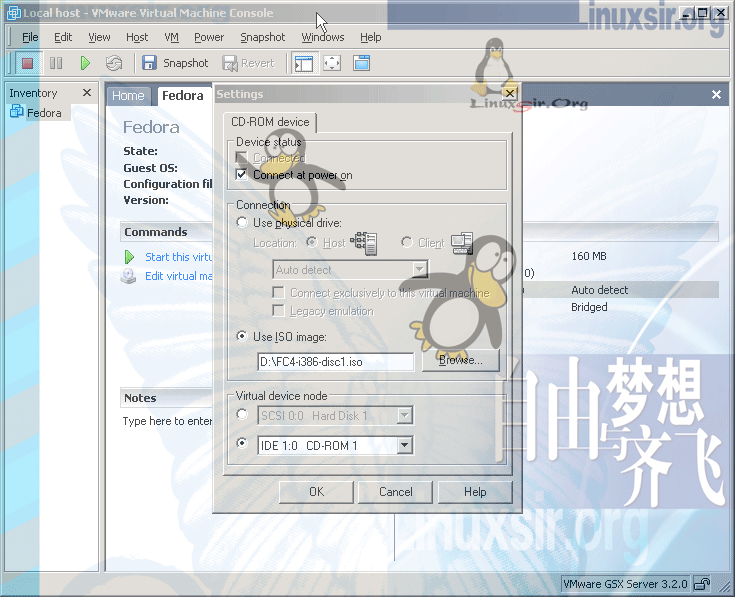735x597 pixels.
Task: Click the VMware console title bar icon
Action: point(13,13)
